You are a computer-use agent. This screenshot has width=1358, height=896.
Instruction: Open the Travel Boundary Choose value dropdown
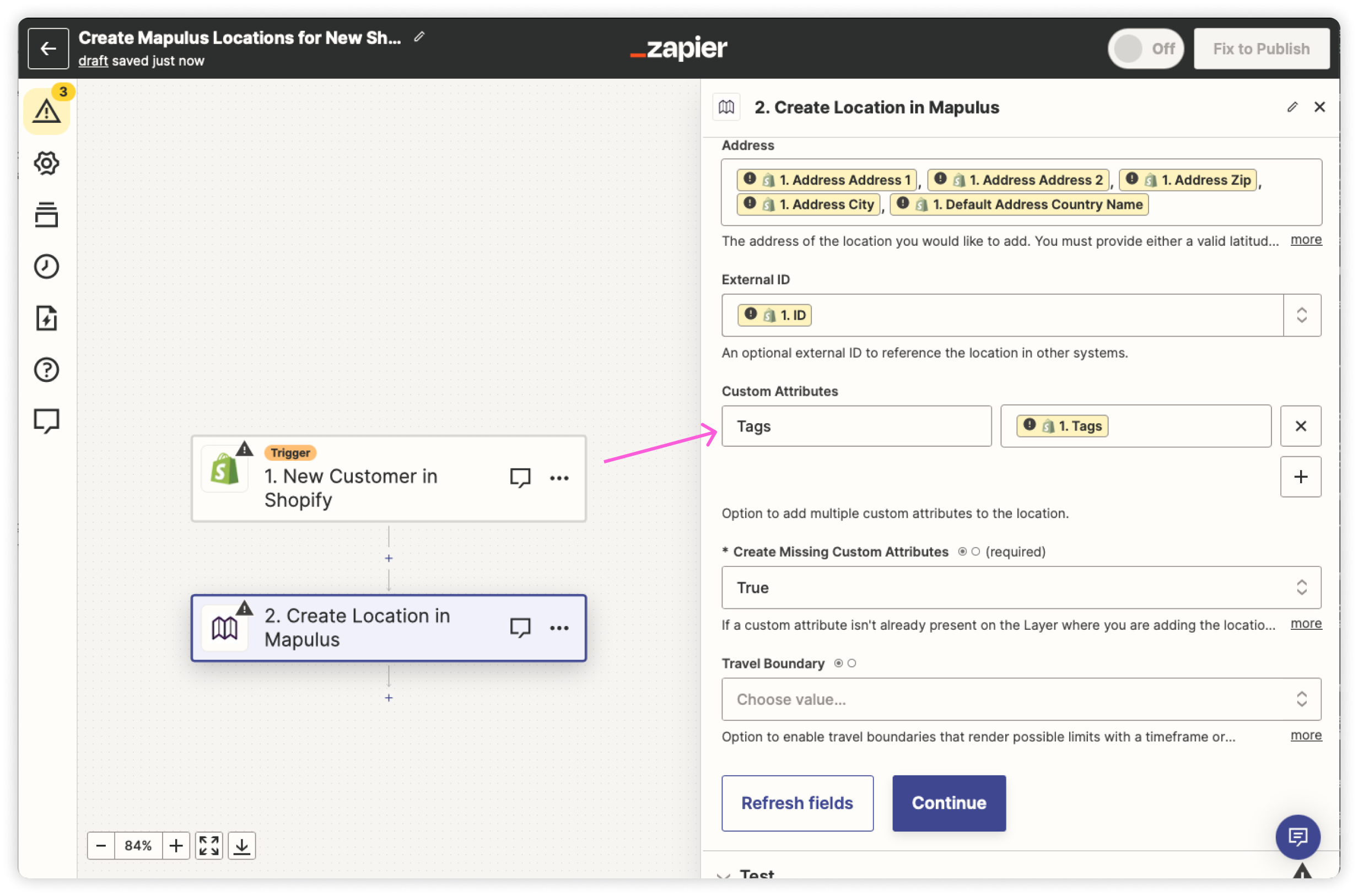click(x=1021, y=699)
